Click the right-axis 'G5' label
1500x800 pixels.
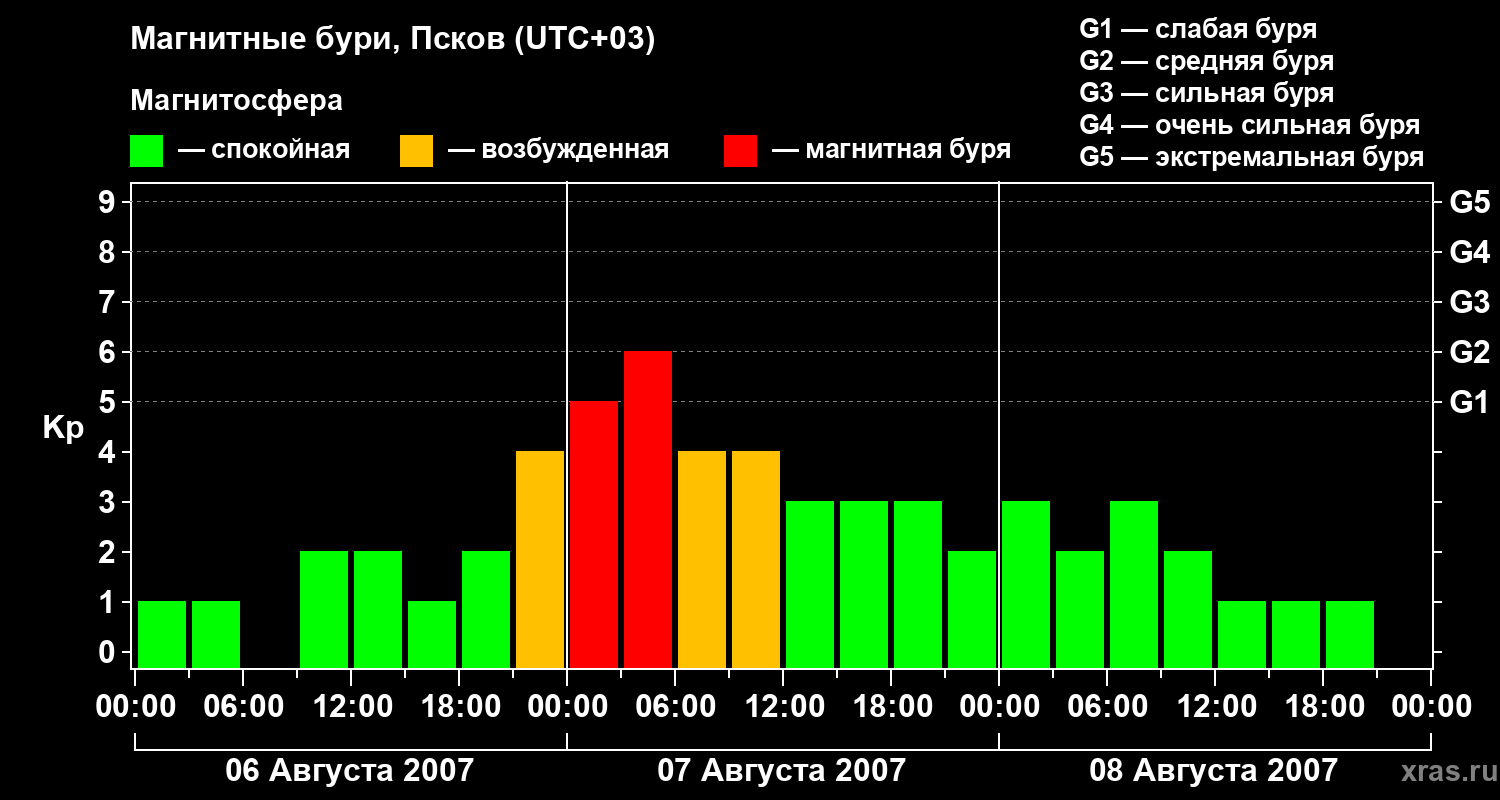click(1470, 202)
